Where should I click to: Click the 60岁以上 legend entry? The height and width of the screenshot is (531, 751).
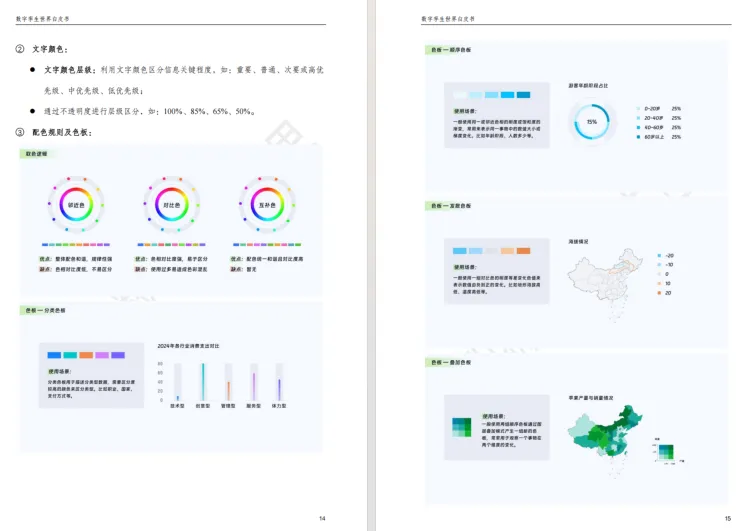tap(659, 137)
